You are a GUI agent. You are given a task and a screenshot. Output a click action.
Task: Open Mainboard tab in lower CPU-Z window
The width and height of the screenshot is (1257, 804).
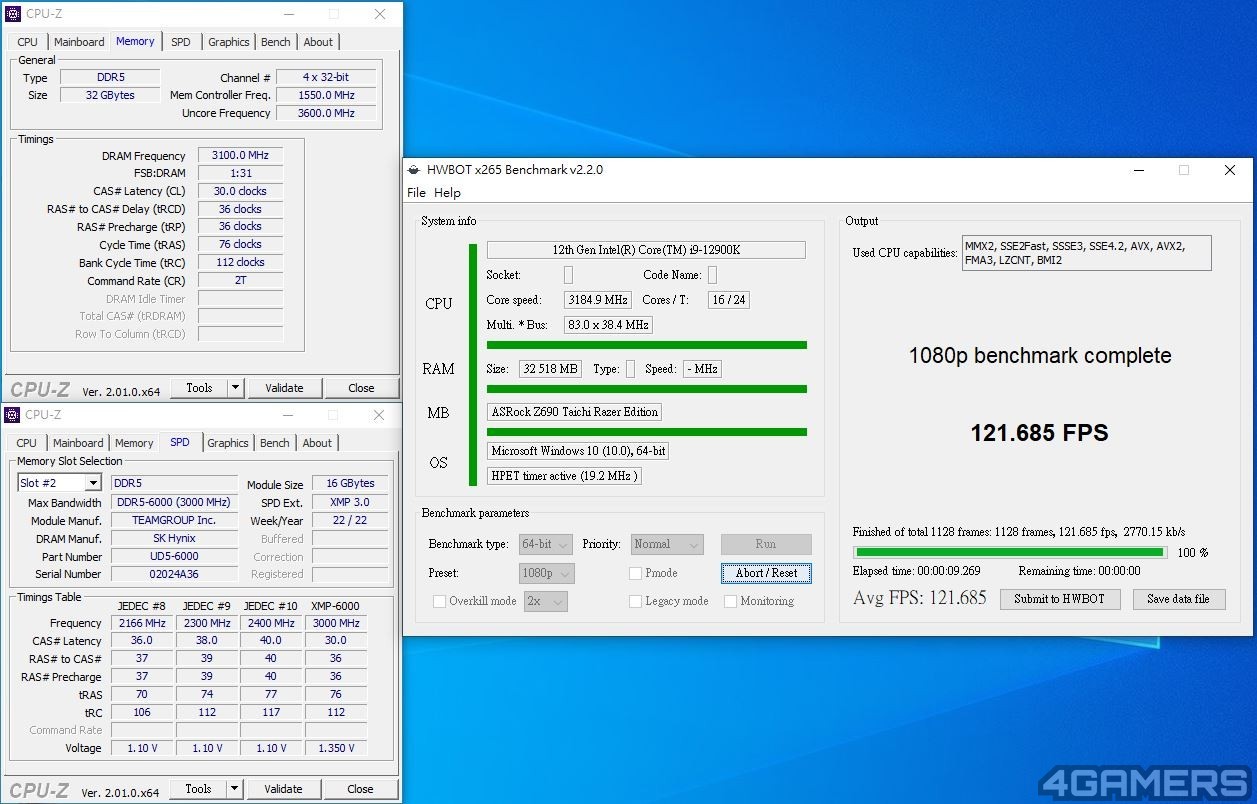coord(78,443)
